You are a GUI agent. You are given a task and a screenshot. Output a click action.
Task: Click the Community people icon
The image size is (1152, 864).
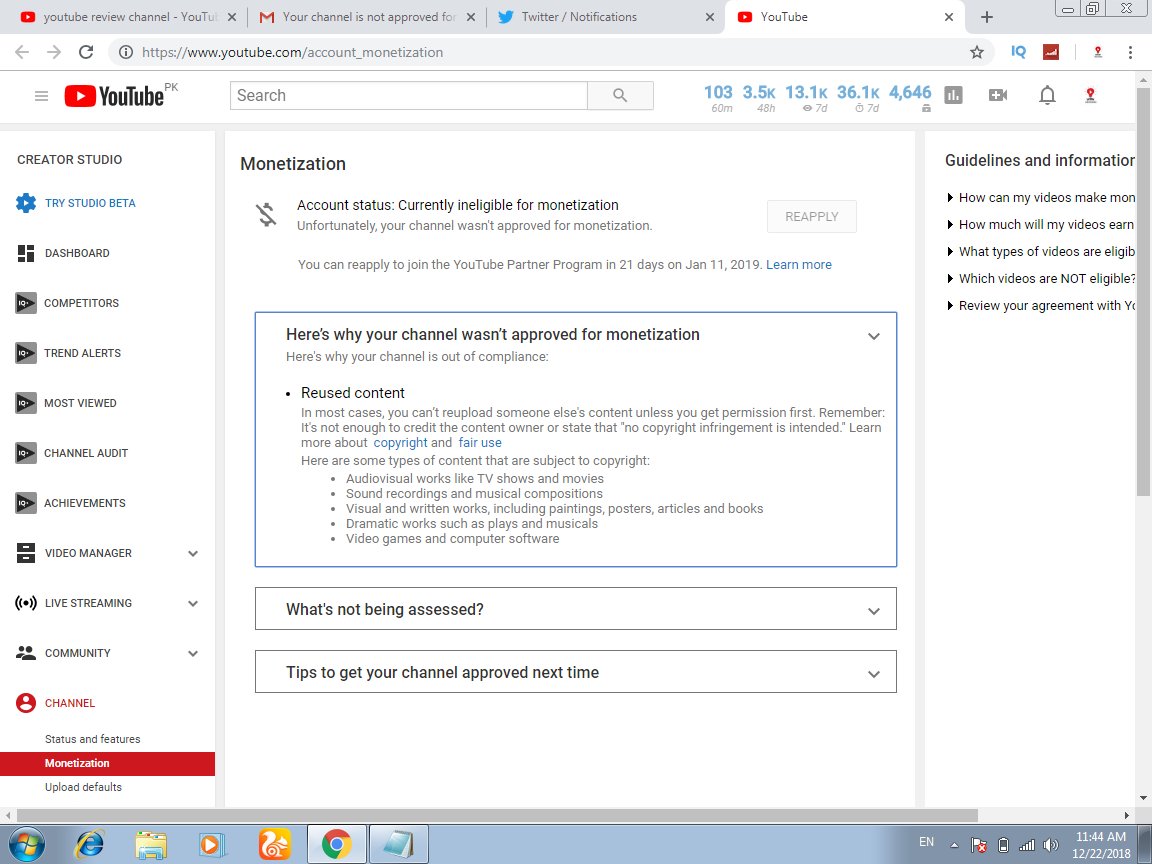point(26,652)
